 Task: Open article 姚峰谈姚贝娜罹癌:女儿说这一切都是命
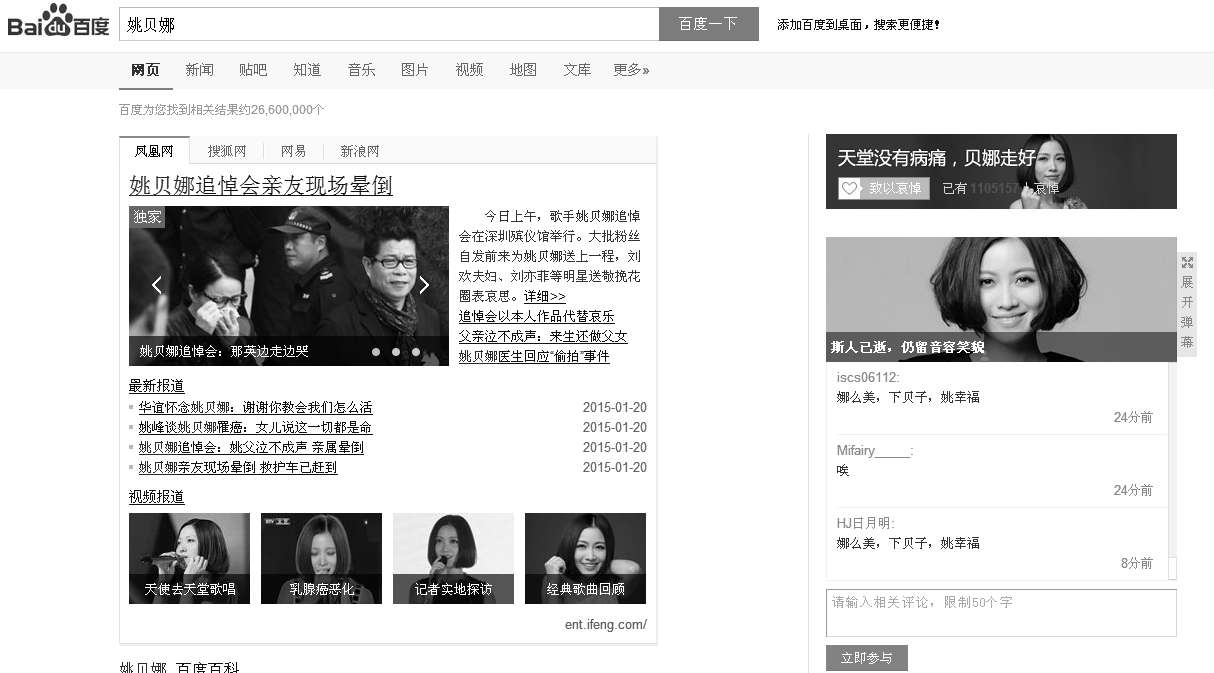pyautogui.click(x=255, y=427)
